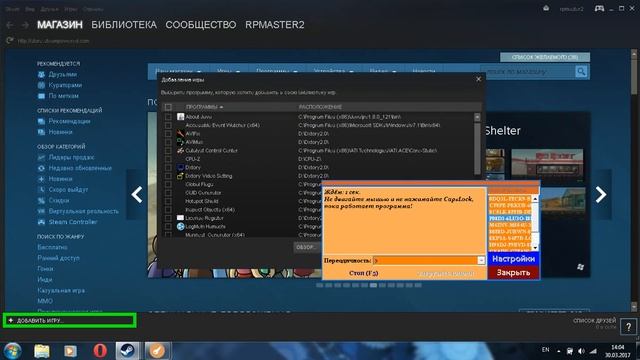Click the Казуальная игра genre link

point(61,290)
